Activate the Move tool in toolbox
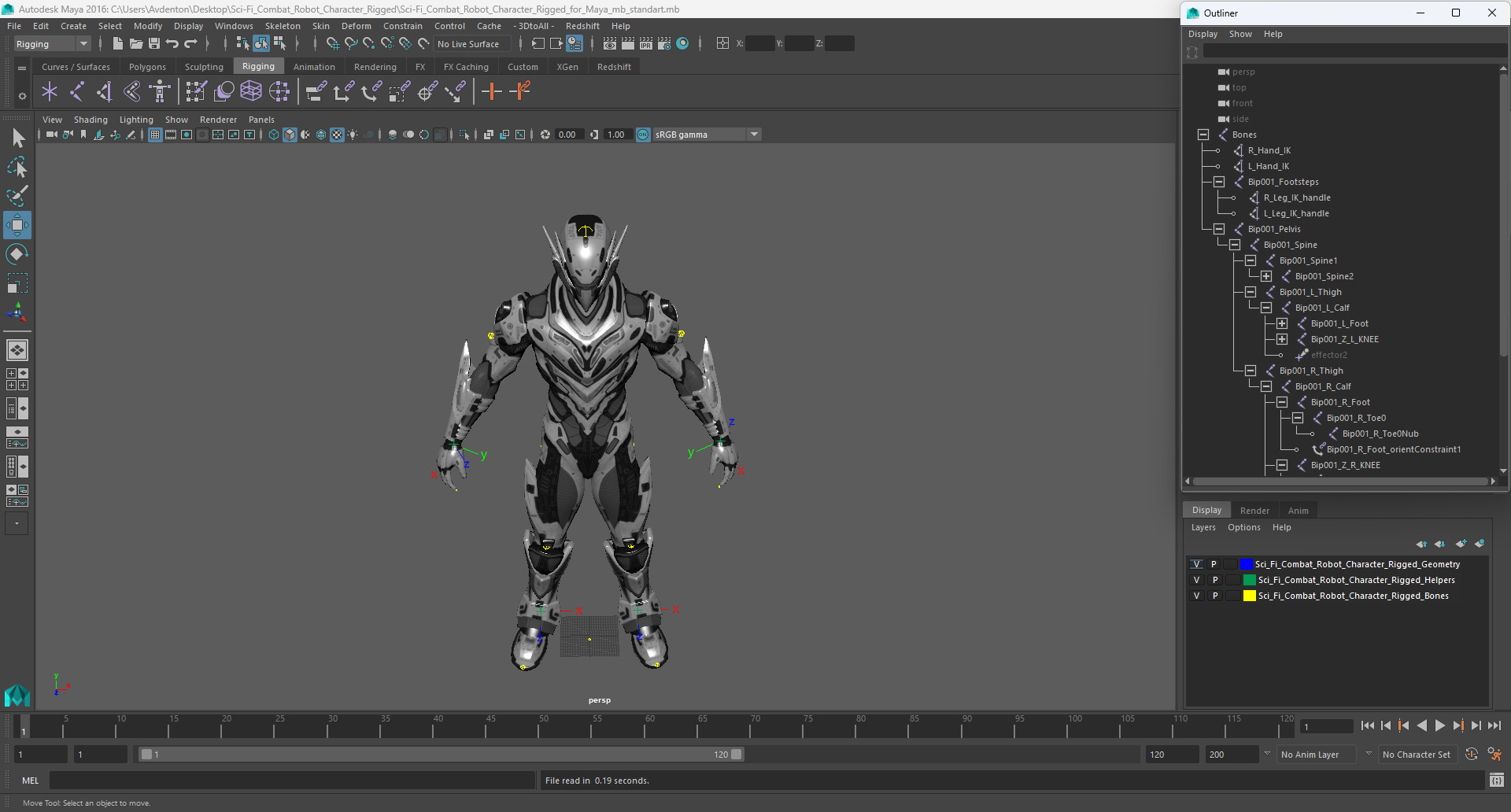This screenshot has width=1511, height=812. pyautogui.click(x=17, y=225)
